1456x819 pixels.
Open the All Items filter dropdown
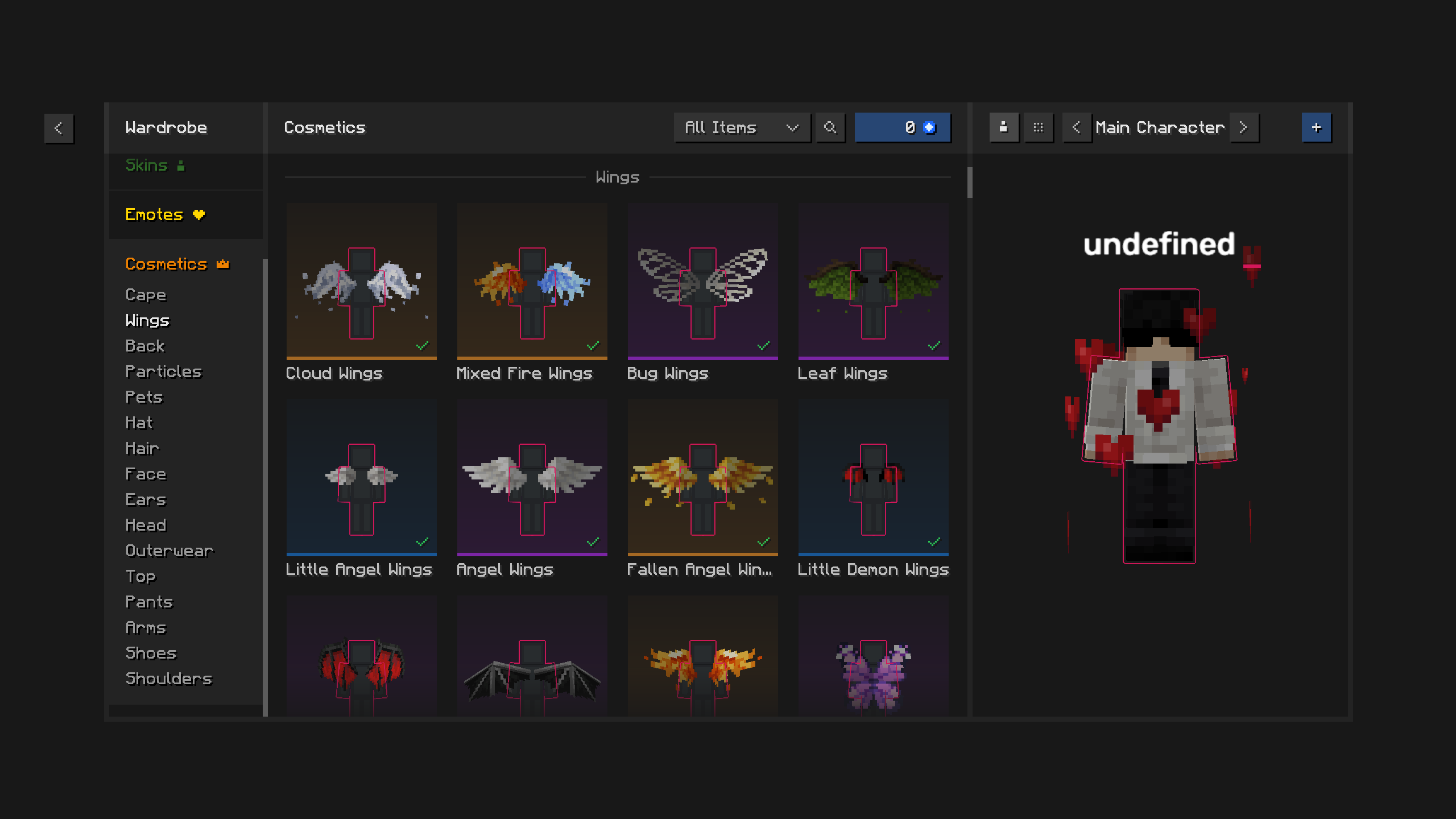coord(742,127)
